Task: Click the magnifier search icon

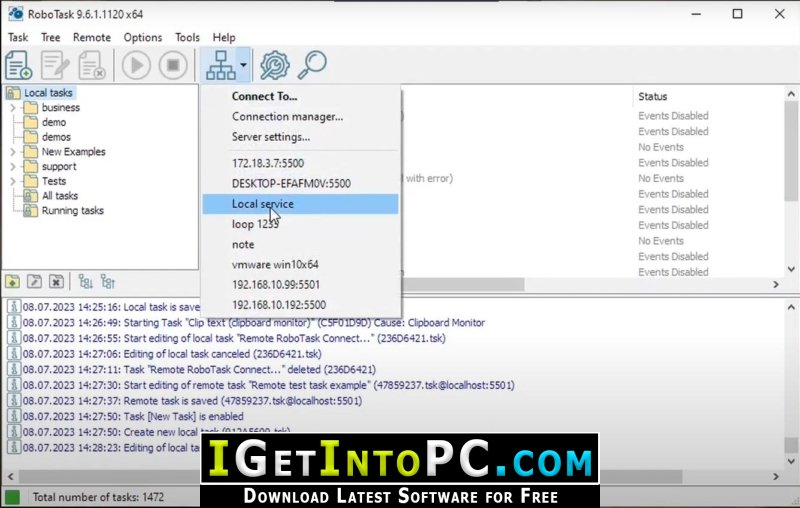Action: click(312, 65)
